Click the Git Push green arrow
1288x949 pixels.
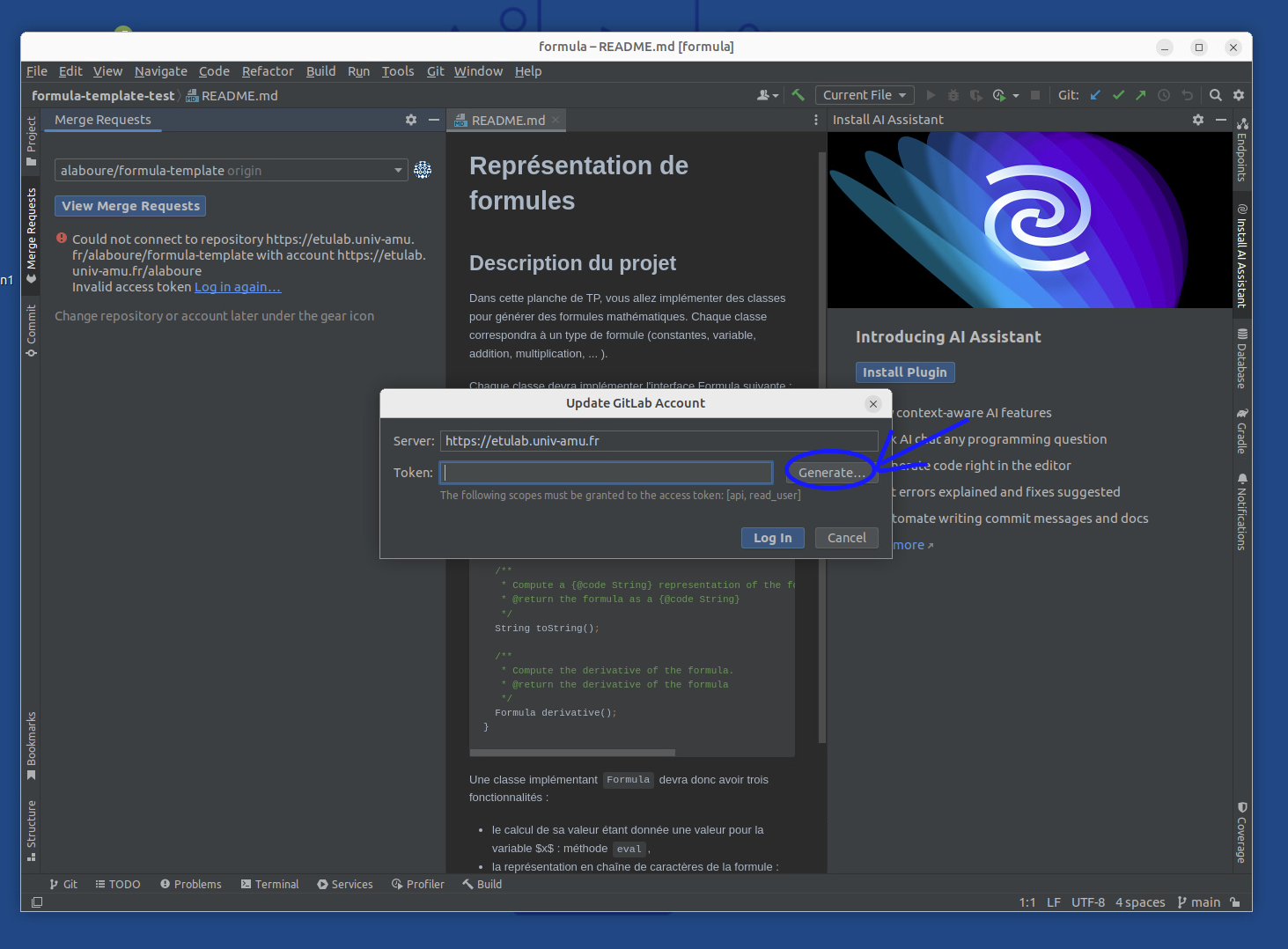[1141, 95]
